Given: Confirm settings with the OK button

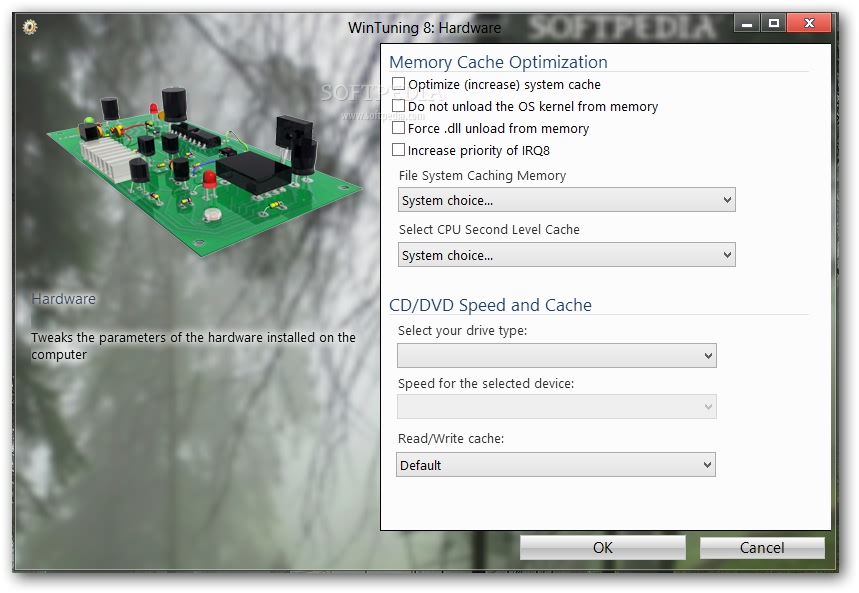Looking at the screenshot, I should coord(603,548).
